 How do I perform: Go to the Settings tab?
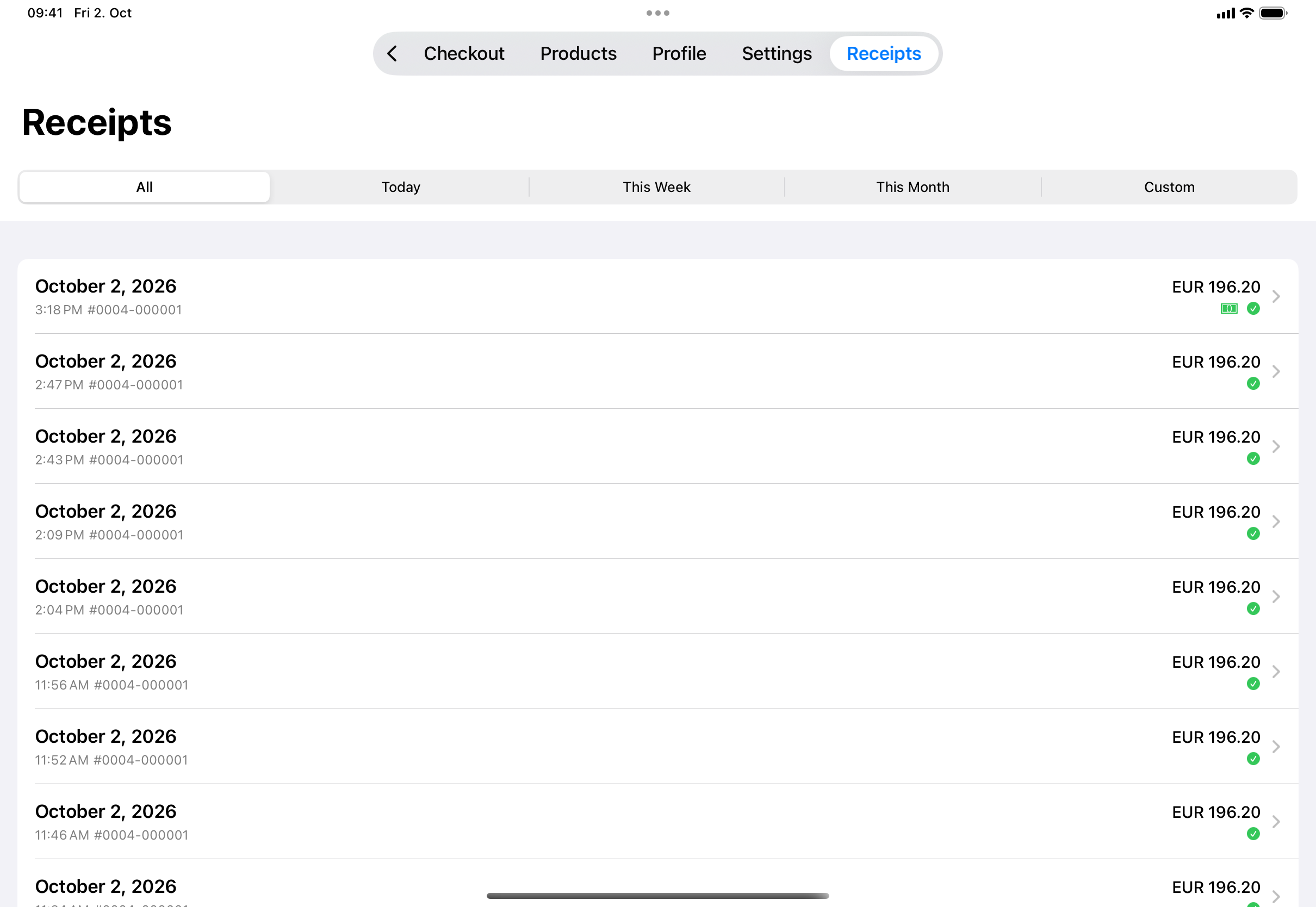point(777,53)
